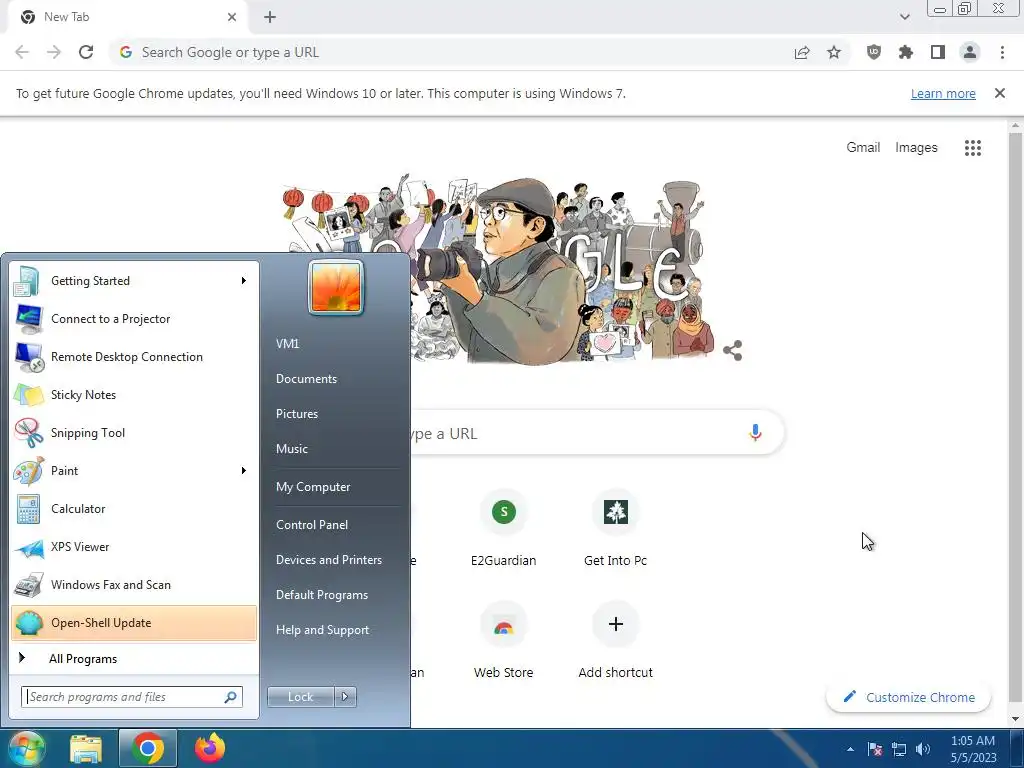Image resolution: width=1024 pixels, height=768 pixels.
Task: Launch Connect to a Projector
Action: point(134,319)
